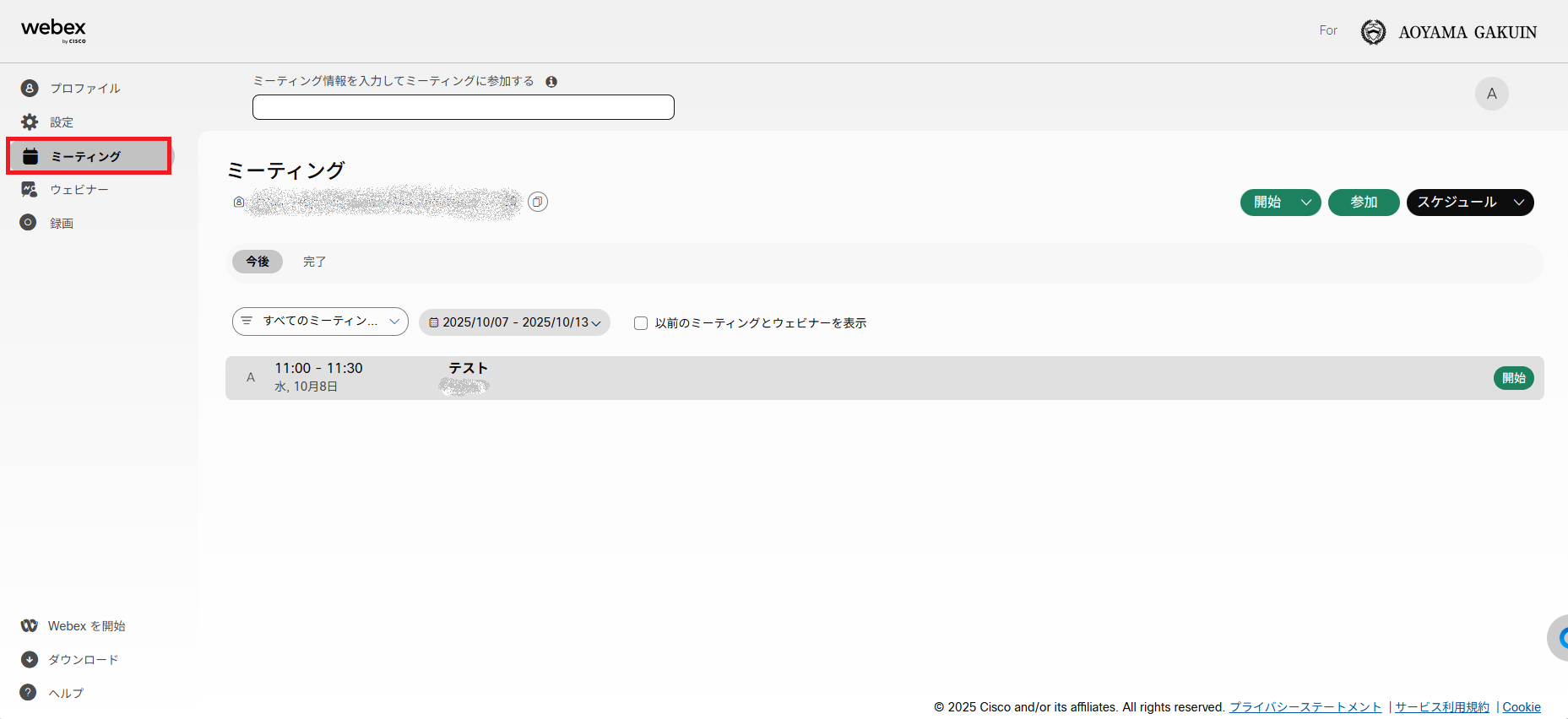Open the help chat bubble at right edge
The height and width of the screenshot is (719, 1568).
tap(1558, 638)
